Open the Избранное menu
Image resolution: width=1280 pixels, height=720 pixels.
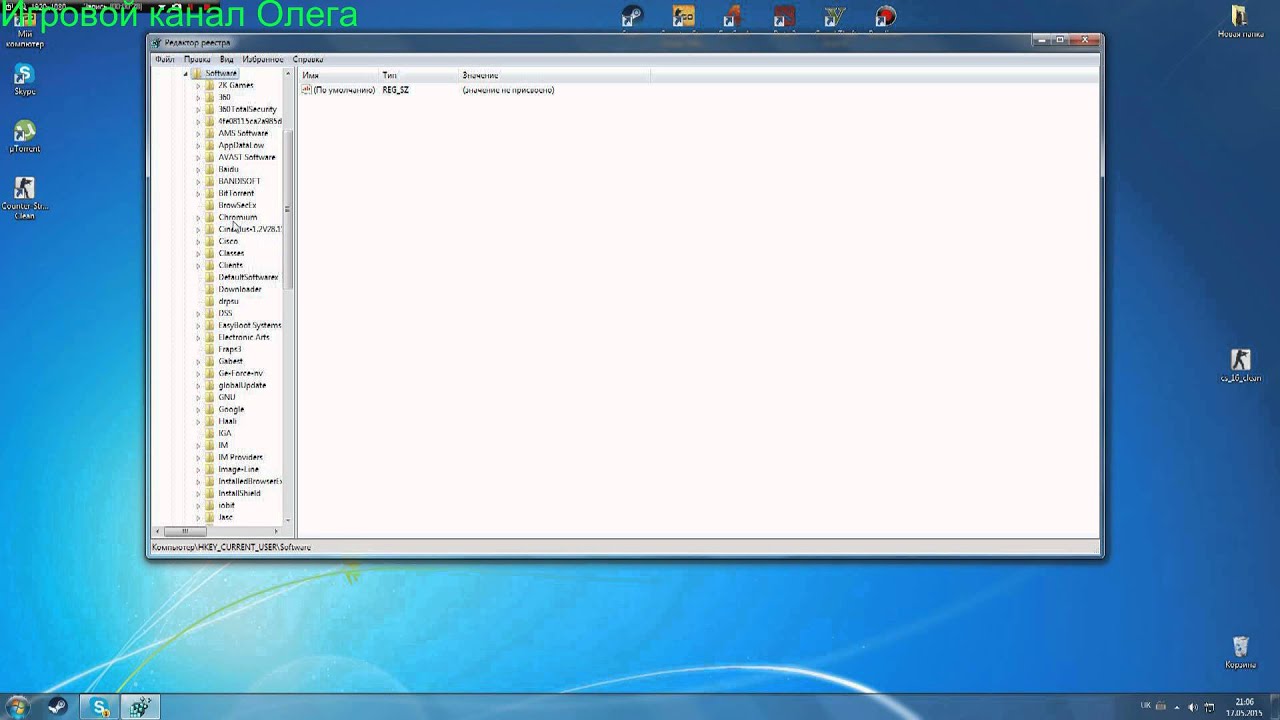[263, 59]
